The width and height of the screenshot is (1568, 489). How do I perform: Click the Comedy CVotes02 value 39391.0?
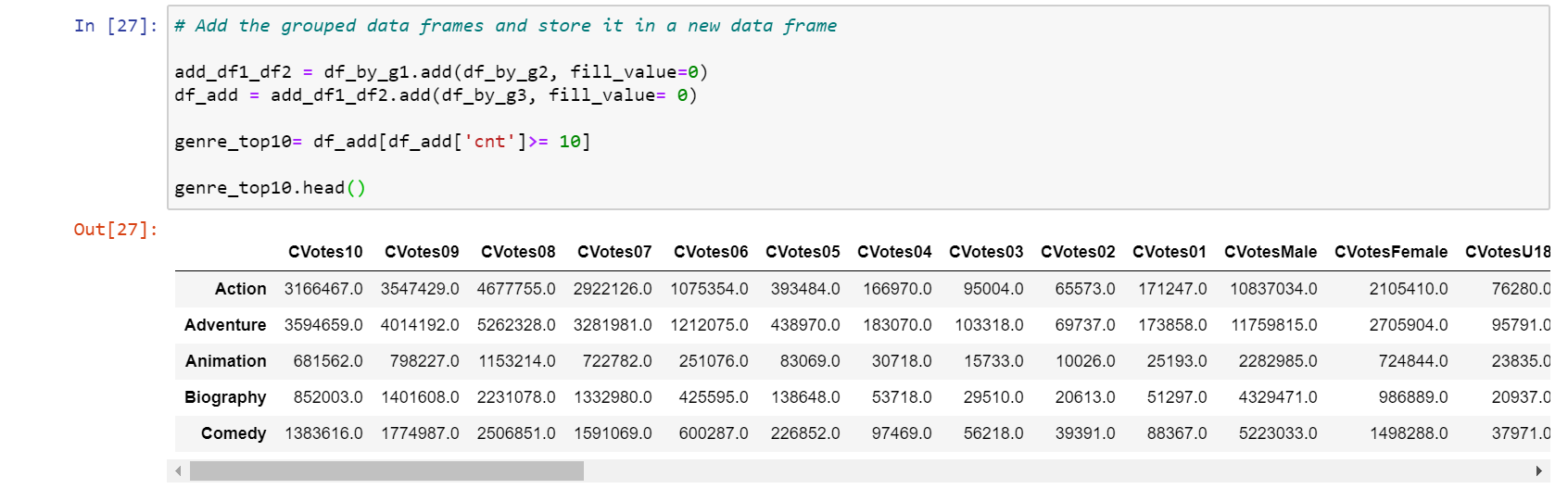pyautogui.click(x=1085, y=433)
